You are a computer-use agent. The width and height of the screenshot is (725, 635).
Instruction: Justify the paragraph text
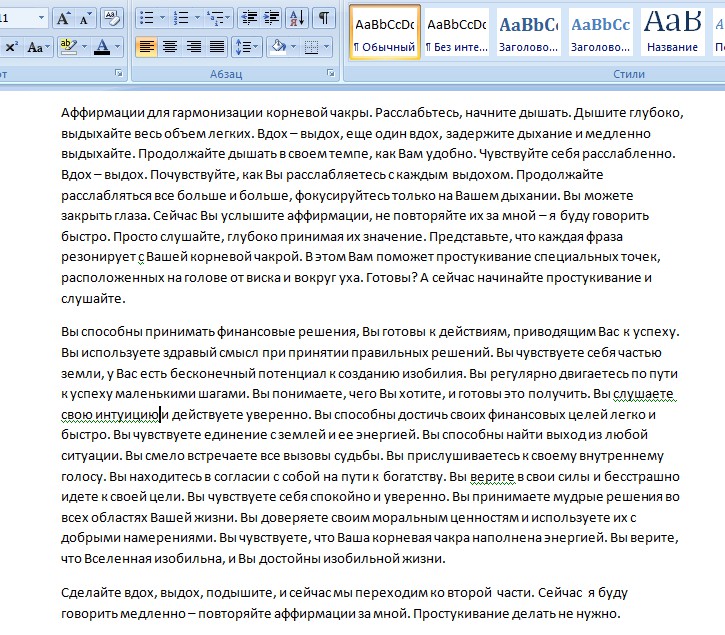click(217, 47)
